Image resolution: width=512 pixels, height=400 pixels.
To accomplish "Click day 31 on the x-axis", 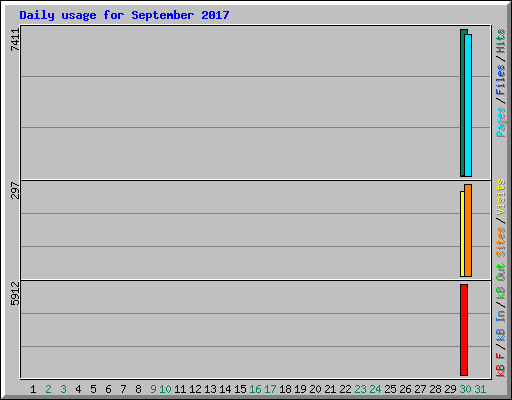I will (480, 389).
